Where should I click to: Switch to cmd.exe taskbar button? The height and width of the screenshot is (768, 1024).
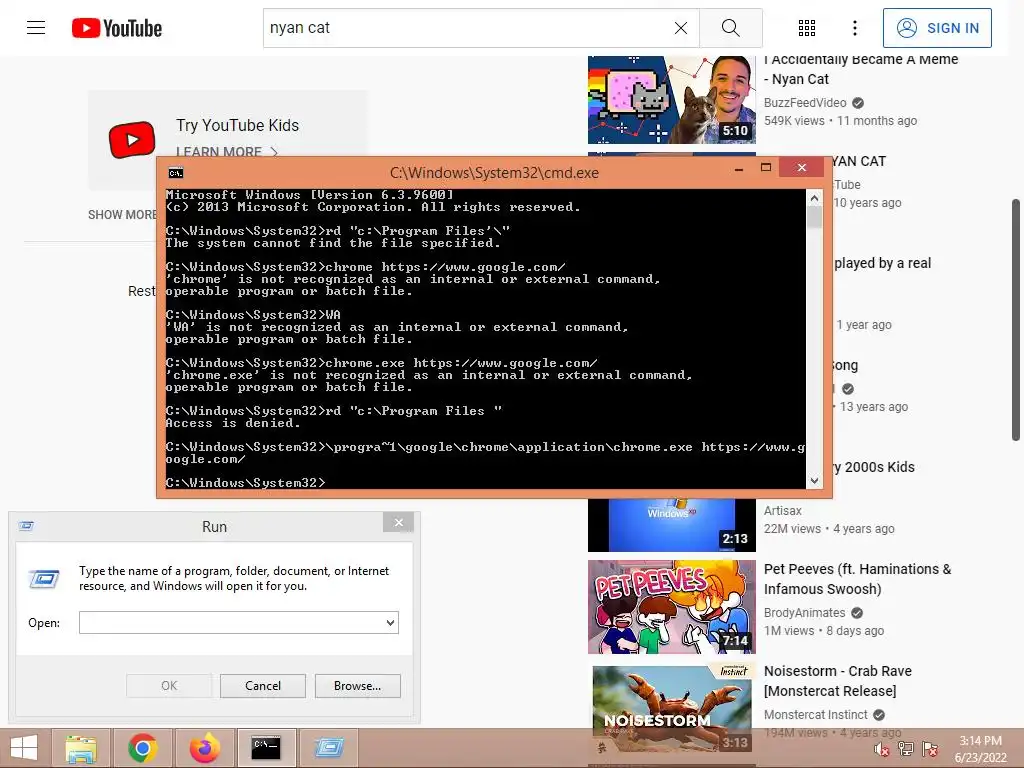coord(266,748)
